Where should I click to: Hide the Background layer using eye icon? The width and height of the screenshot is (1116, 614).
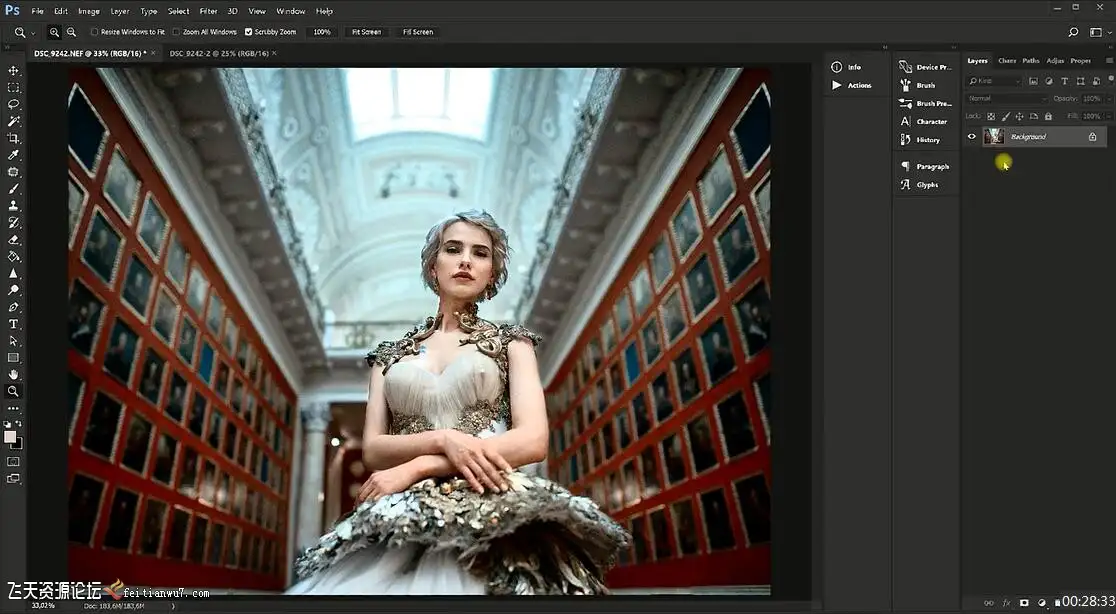[x=971, y=136]
